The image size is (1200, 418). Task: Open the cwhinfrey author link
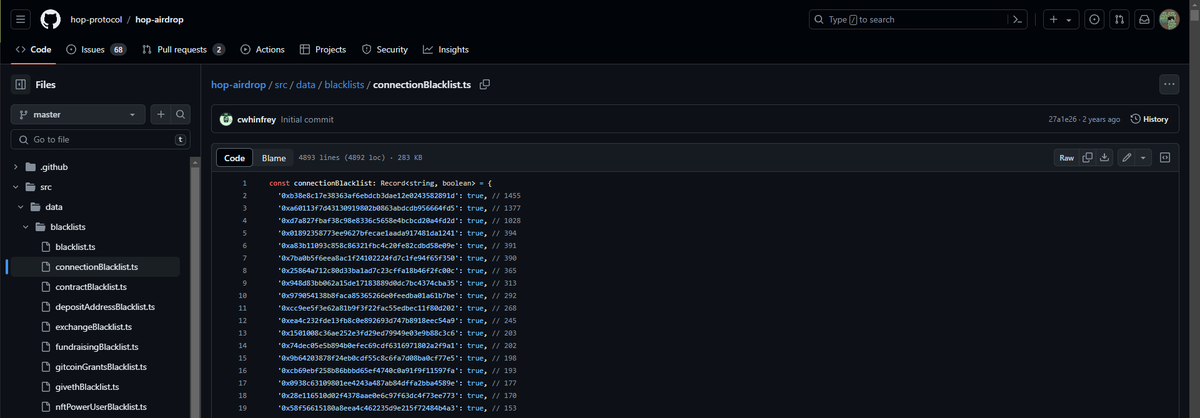tap(256, 119)
